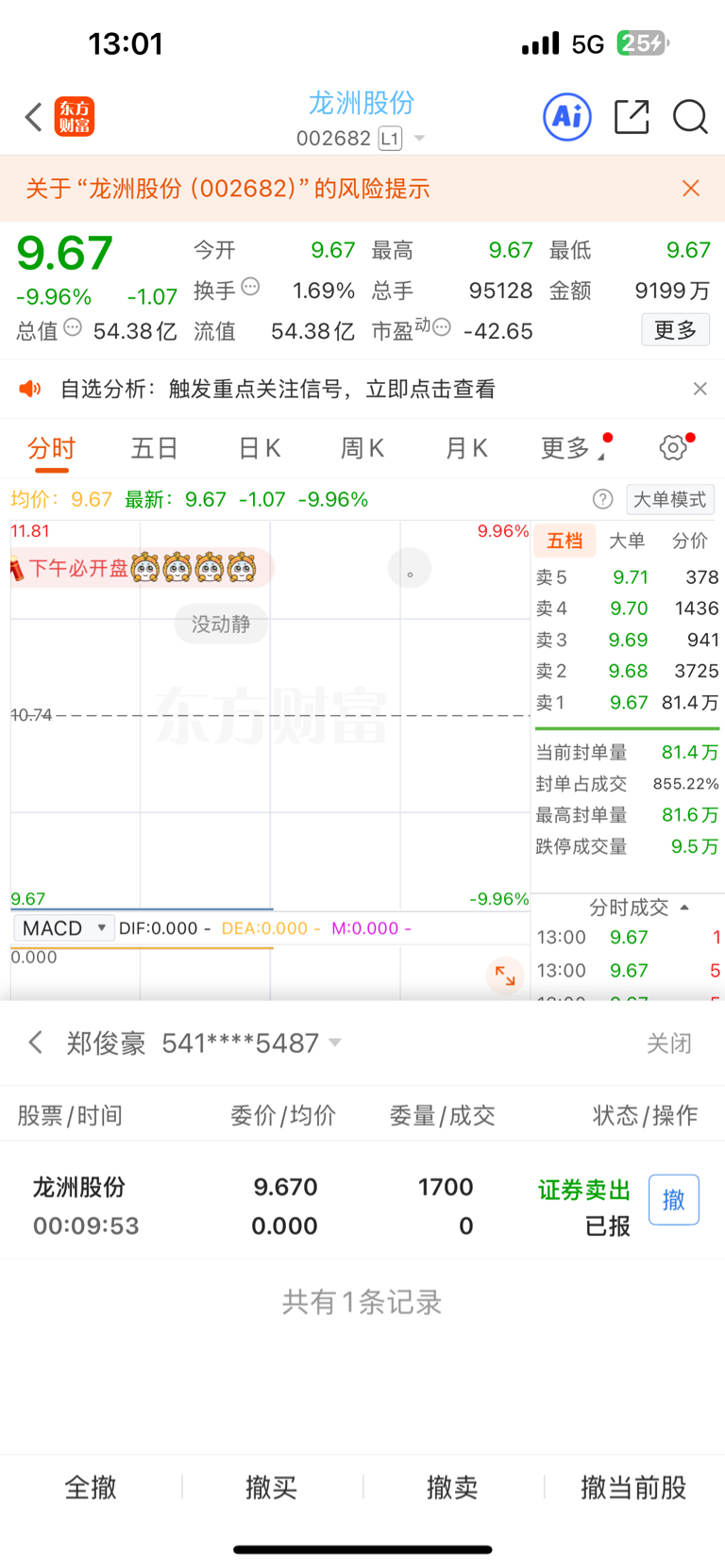Tap 证券卖出 order status text
The width and height of the screenshot is (725, 1568).
click(x=584, y=1191)
